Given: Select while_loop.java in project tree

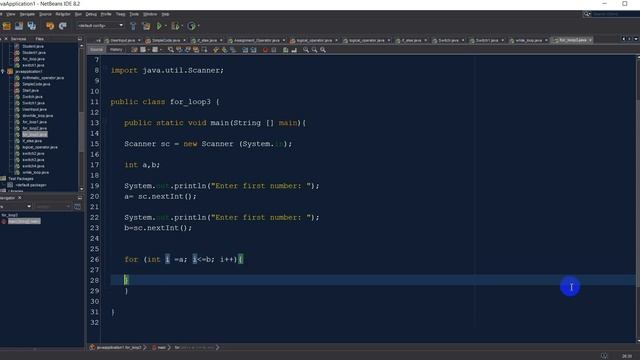Looking at the screenshot, I should [36, 172].
